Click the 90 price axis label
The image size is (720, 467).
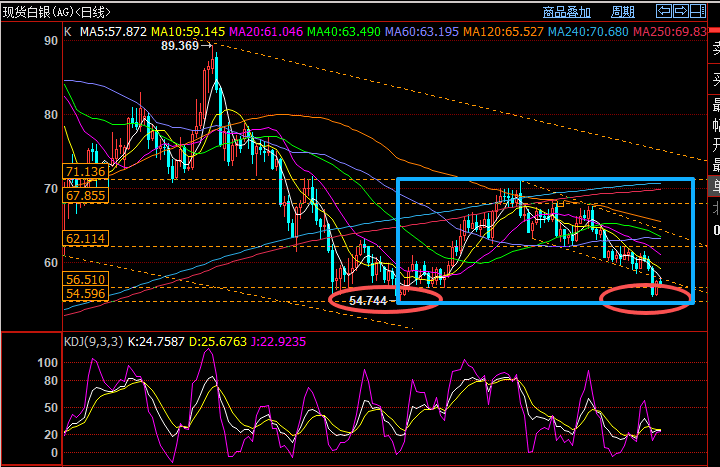click(51, 41)
